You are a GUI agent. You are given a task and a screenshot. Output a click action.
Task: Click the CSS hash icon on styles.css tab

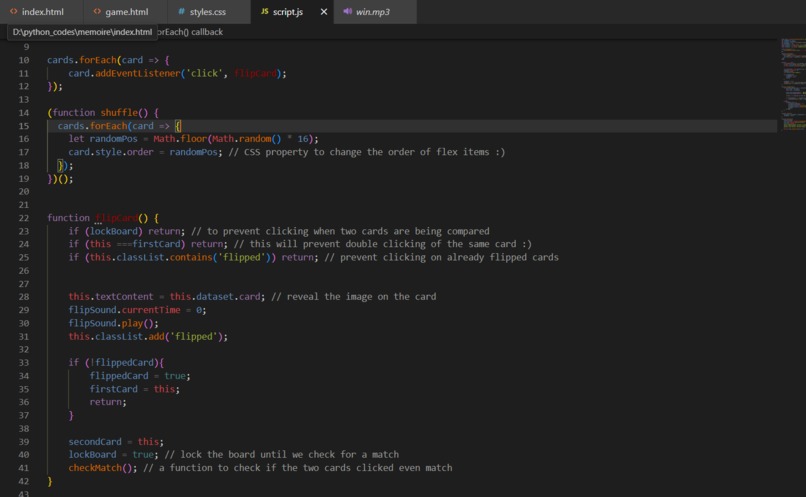[181, 11]
